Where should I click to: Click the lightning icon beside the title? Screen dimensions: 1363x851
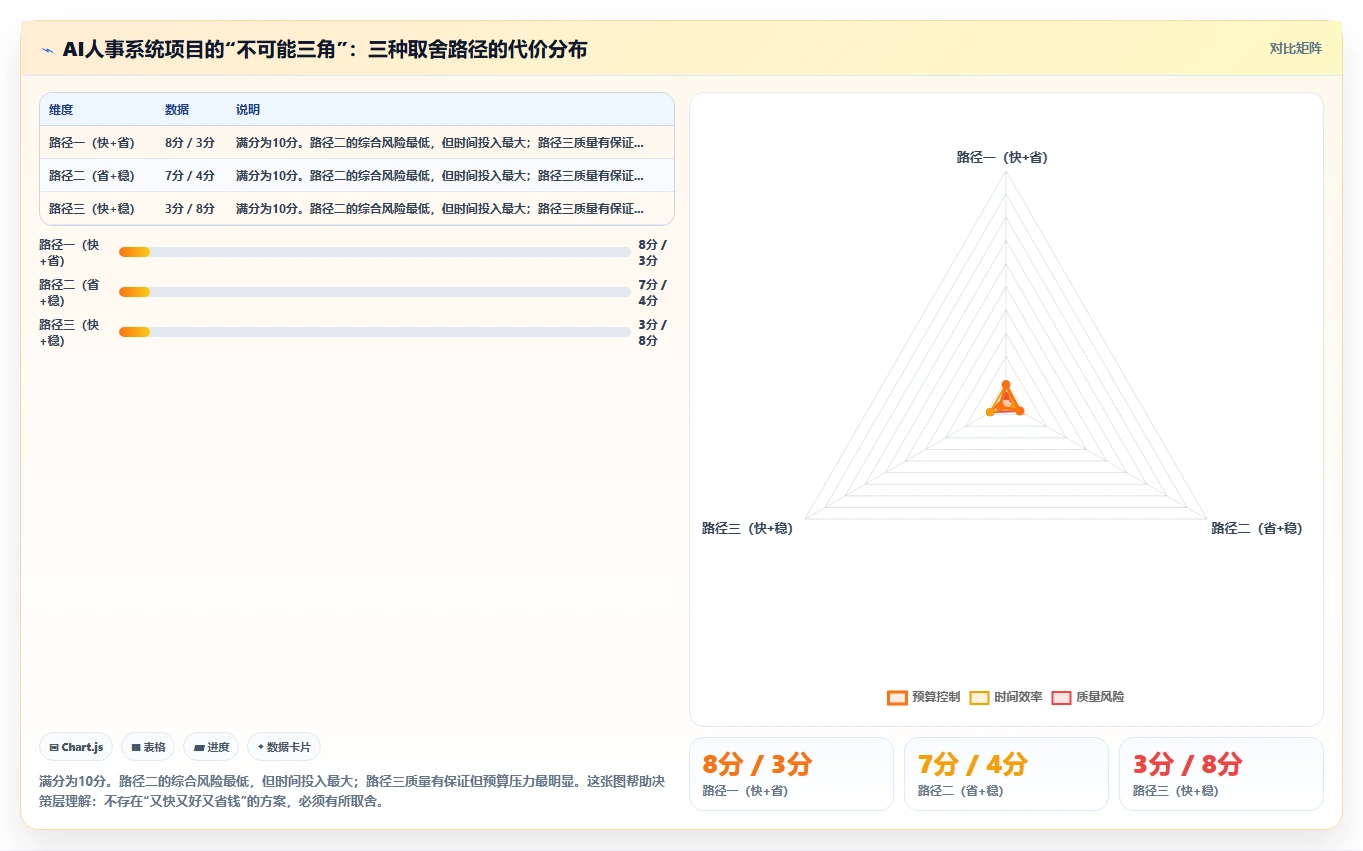pos(47,49)
